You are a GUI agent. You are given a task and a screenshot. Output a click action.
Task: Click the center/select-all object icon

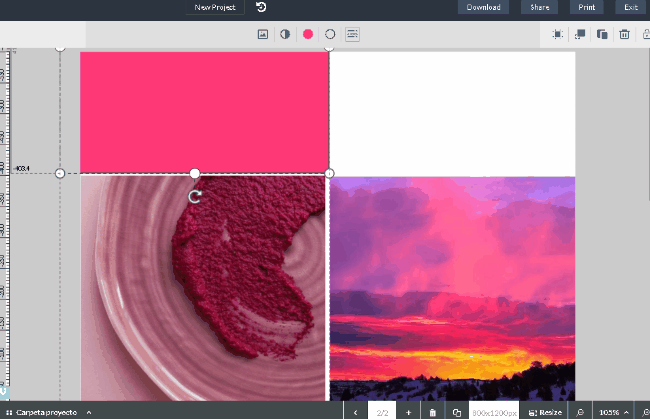558,34
